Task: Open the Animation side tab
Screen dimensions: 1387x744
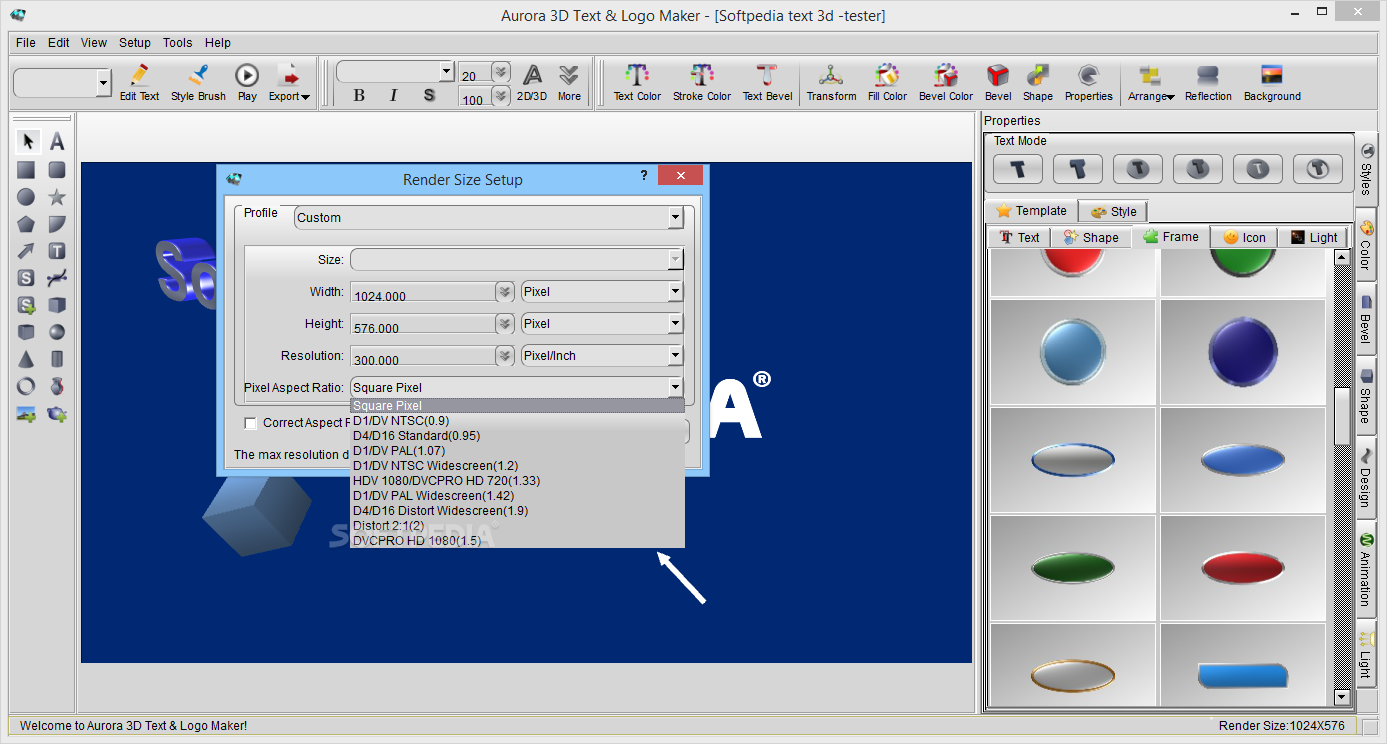Action: (x=1366, y=568)
